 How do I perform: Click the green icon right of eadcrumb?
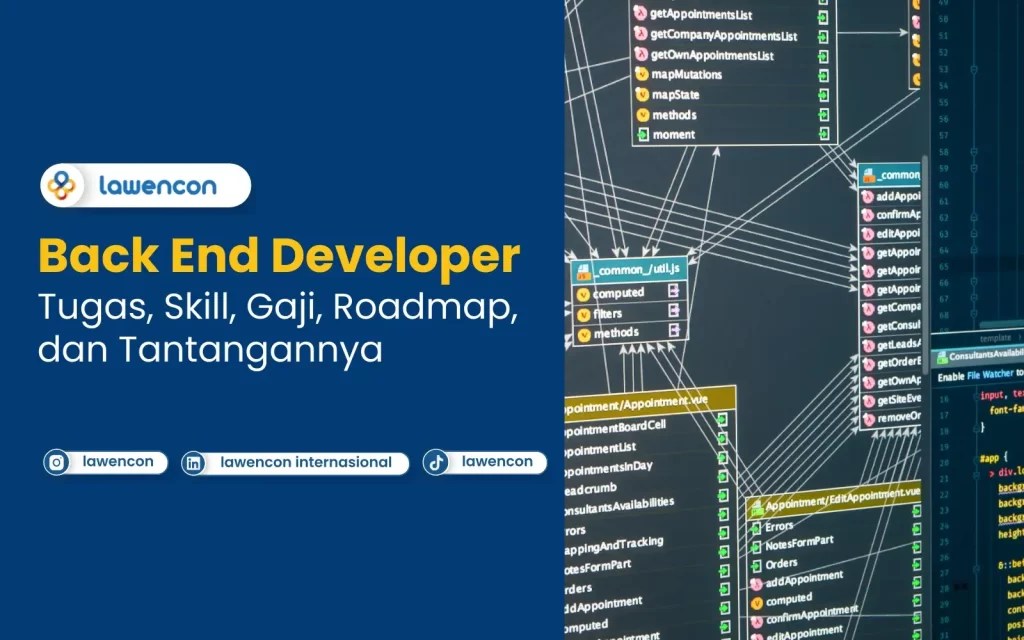723,476
